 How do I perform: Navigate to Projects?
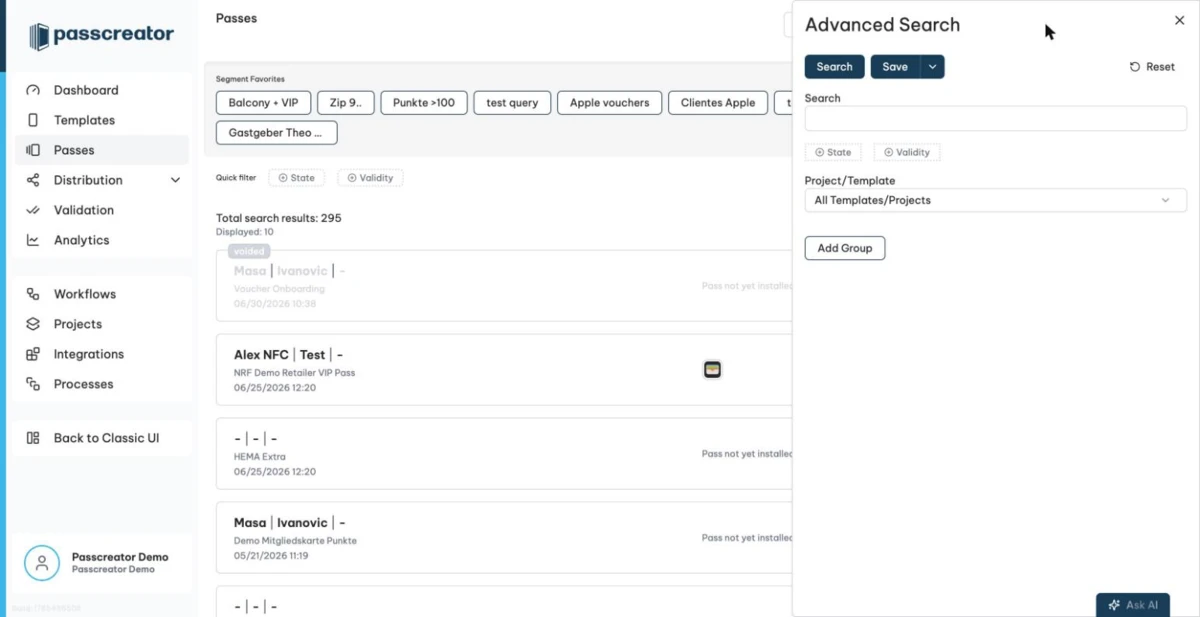coord(78,324)
